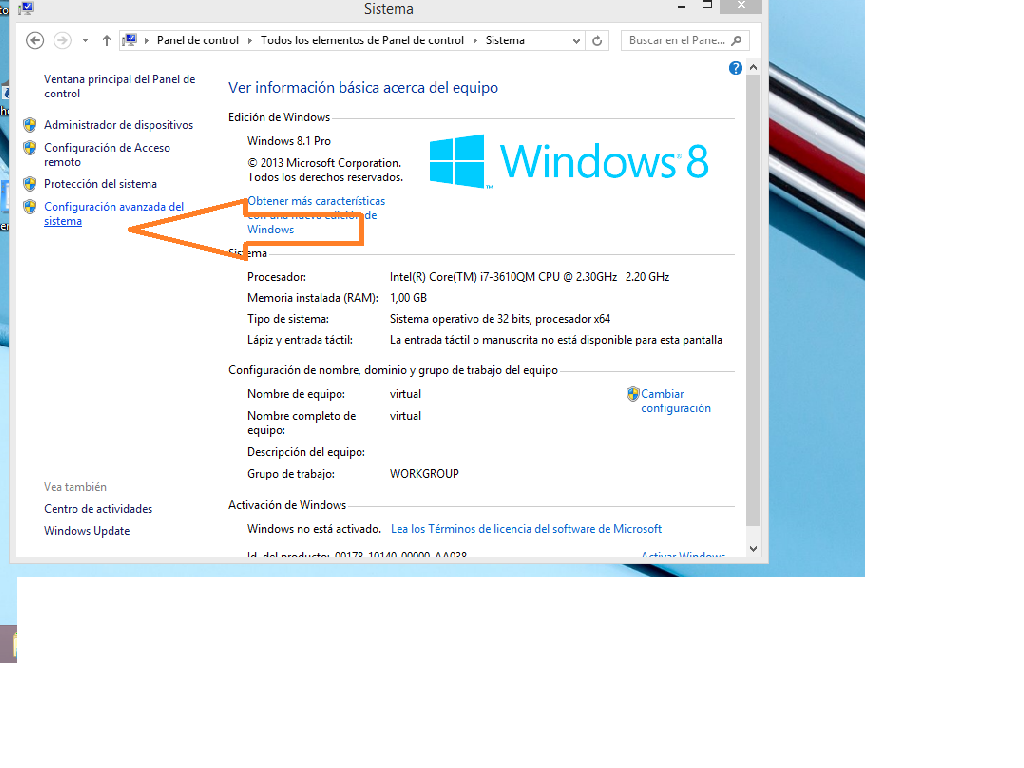
Task: Select 'Windows no está activado.' text
Action: coord(313,529)
